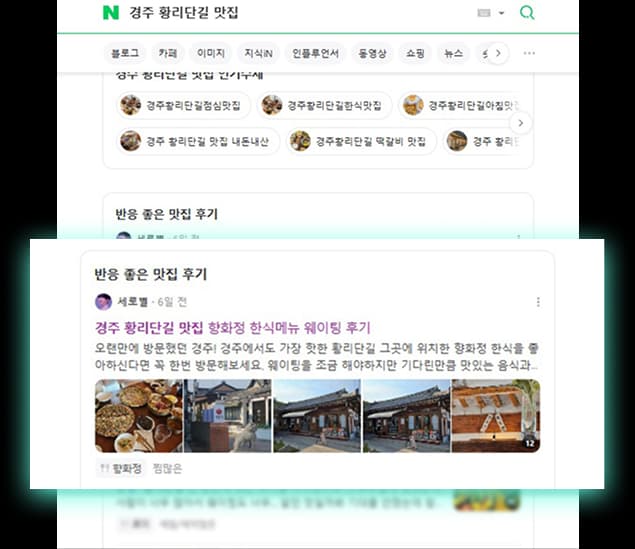Image resolution: width=635 pixels, height=549 pixels.
Task: Select the 인플루언서 tab
Action: pyautogui.click(x=315, y=53)
